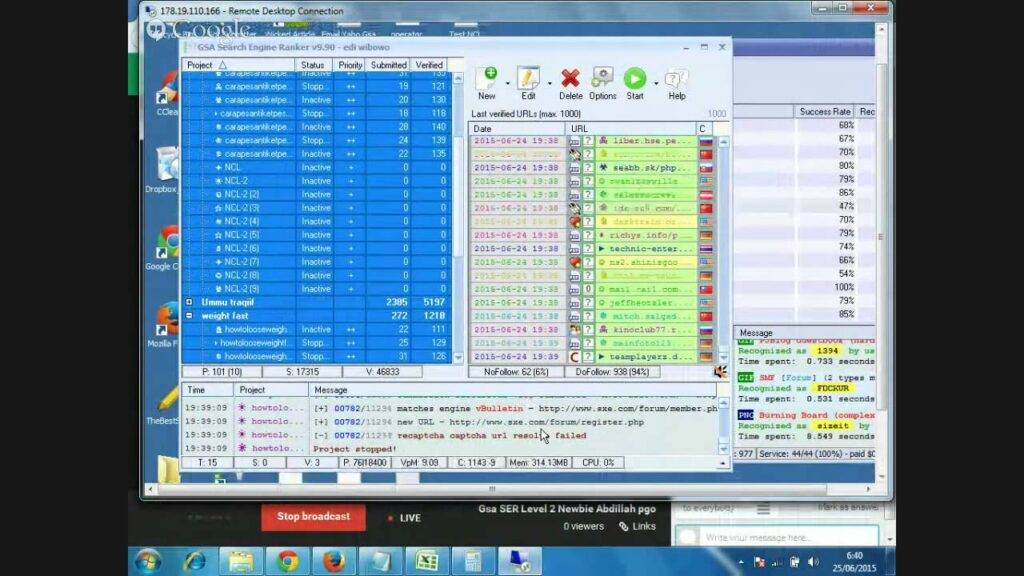Collapse the weight fast project group
This screenshot has height=576, width=1024.
tap(189, 315)
